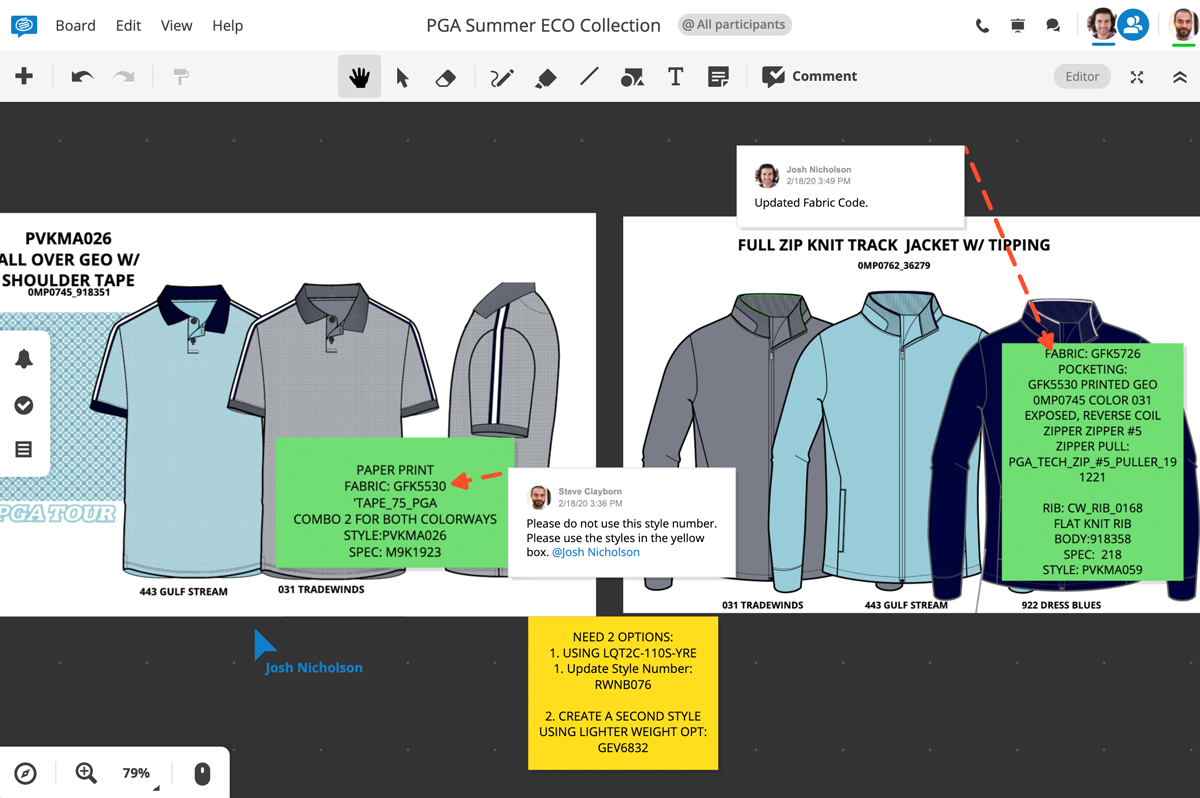Select the pen drawing tool
Image resolution: width=1200 pixels, height=798 pixels.
tap(502, 77)
